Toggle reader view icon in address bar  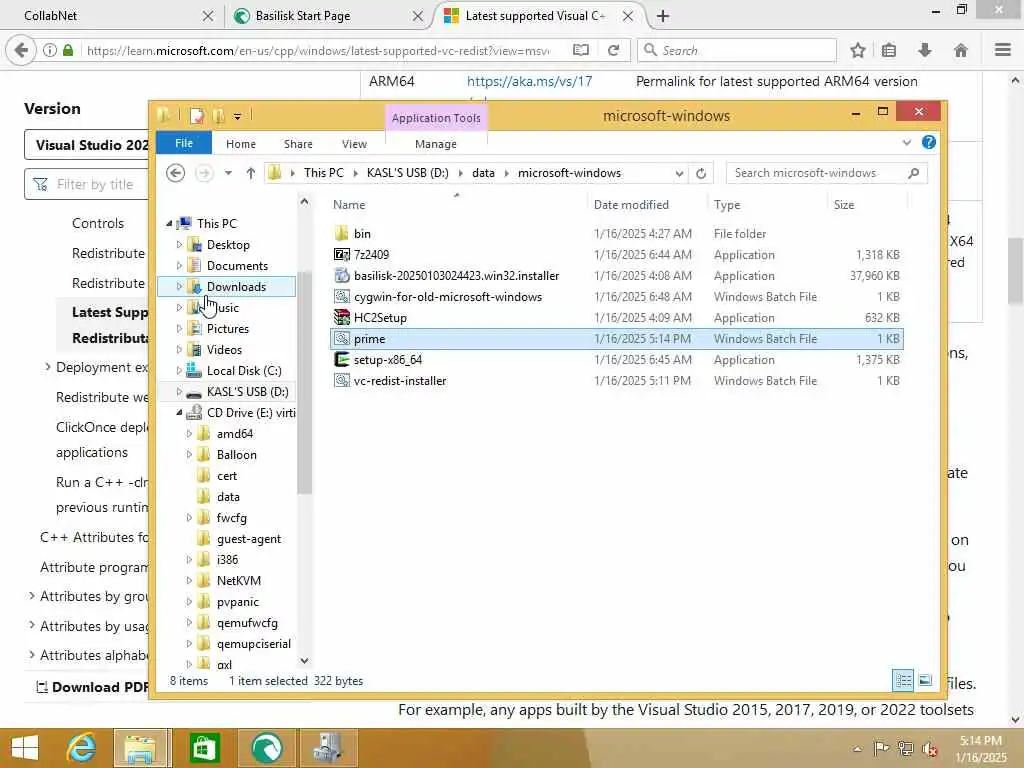(581, 50)
